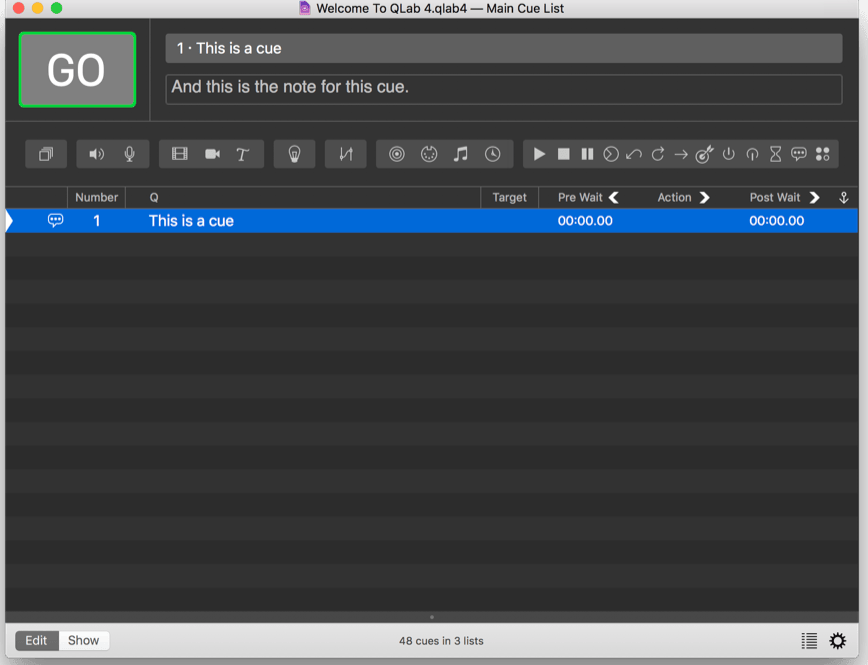The height and width of the screenshot is (665, 868).
Task: Switch to Show mode
Action: pos(84,641)
